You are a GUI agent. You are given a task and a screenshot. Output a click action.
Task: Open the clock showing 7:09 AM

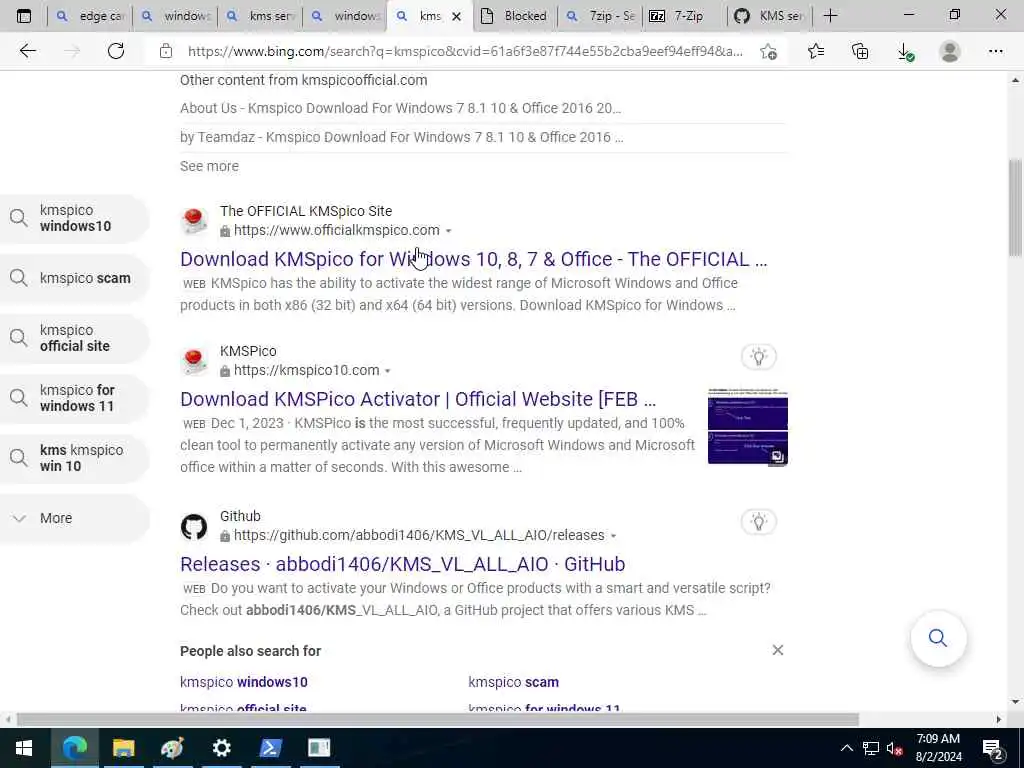pyautogui.click(x=938, y=748)
